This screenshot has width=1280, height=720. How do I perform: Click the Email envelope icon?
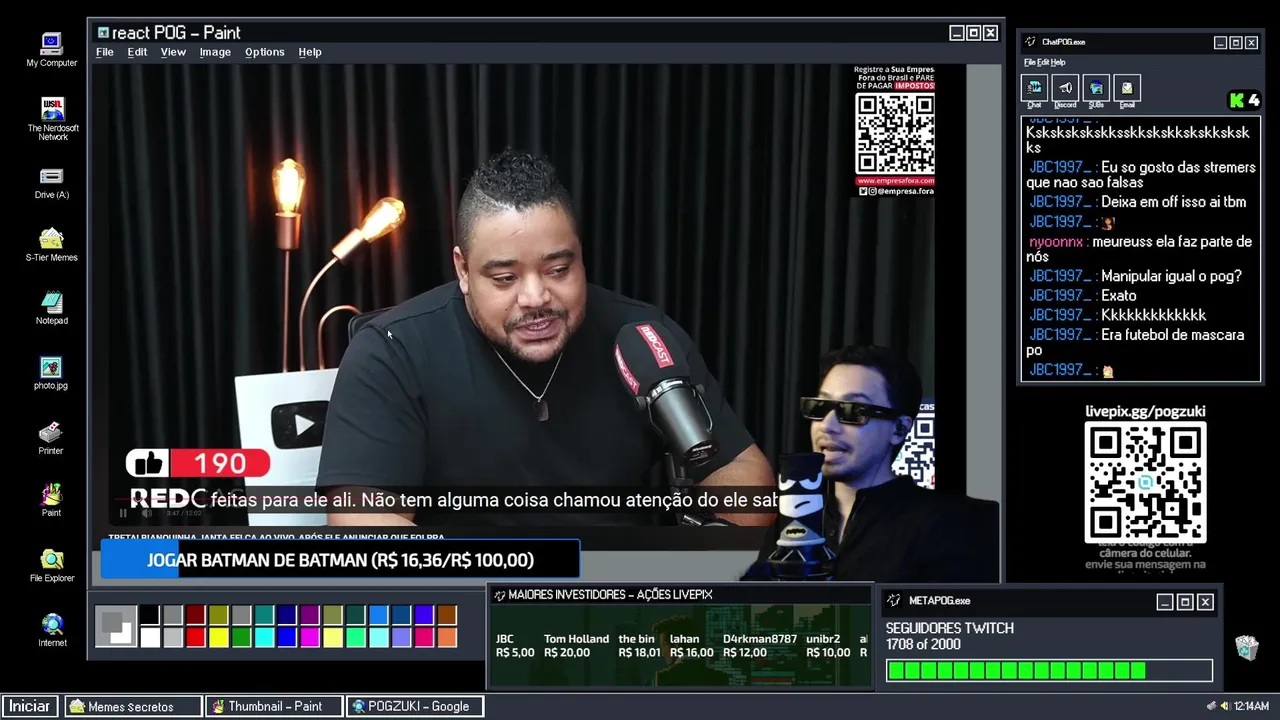(1127, 90)
